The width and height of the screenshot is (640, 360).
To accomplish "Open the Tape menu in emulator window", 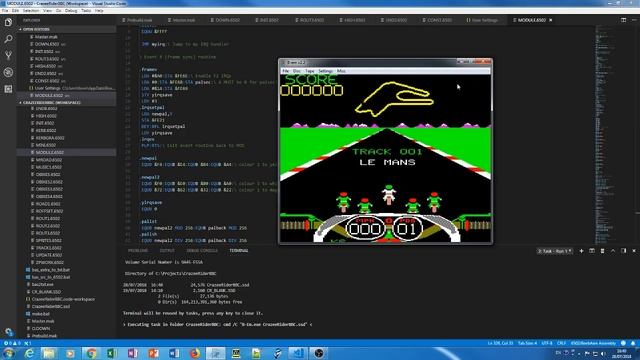I will point(310,71).
